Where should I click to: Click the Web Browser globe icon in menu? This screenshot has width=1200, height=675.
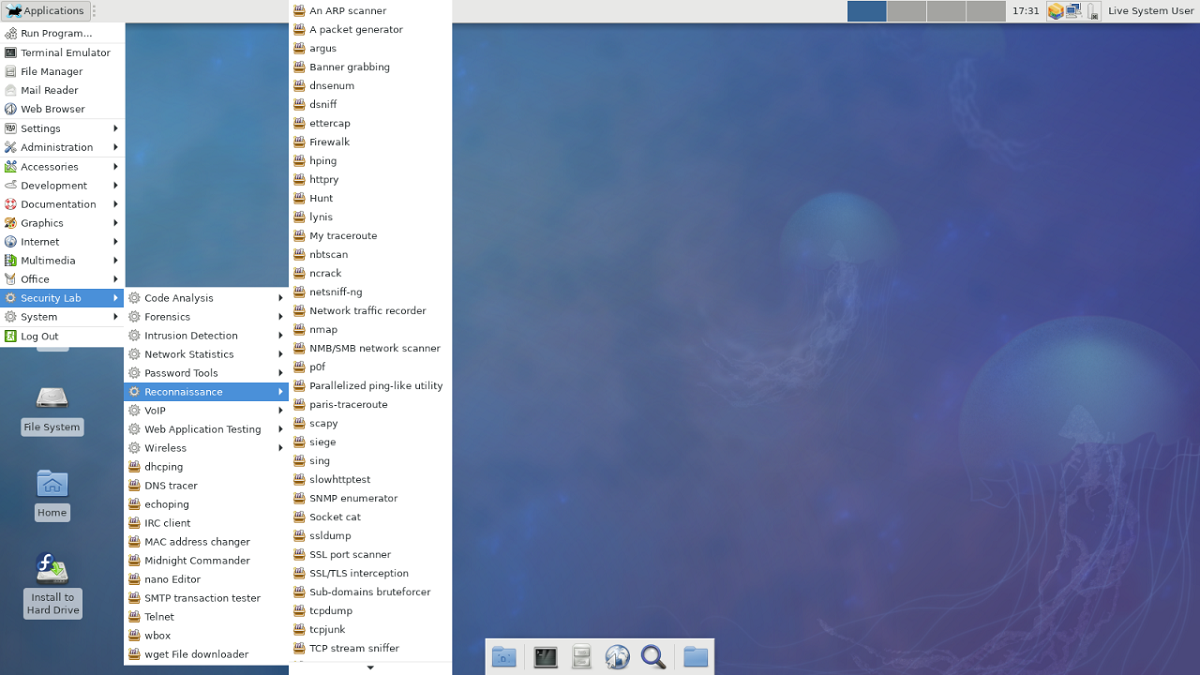11,109
